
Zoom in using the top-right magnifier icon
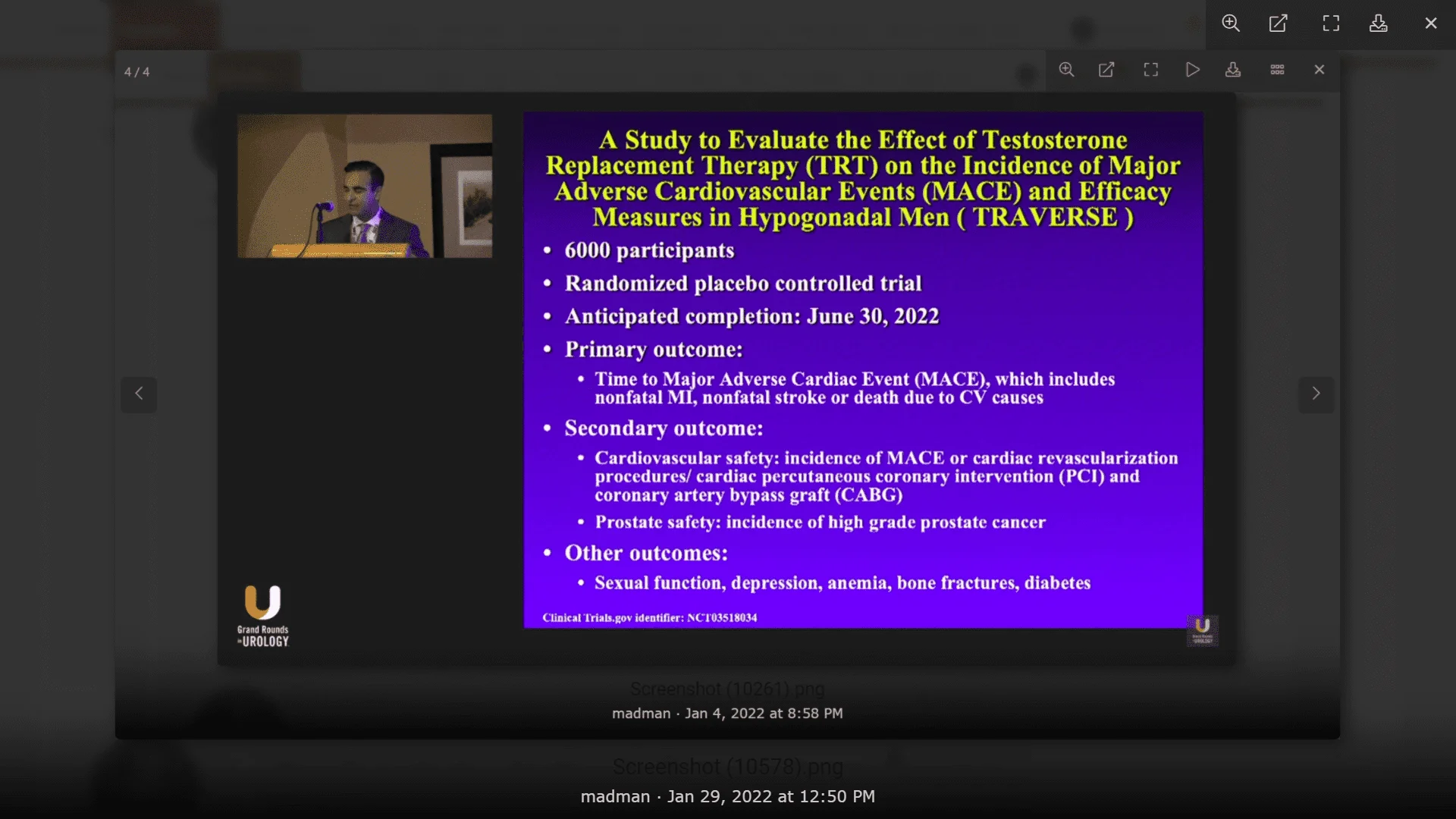tap(1230, 24)
